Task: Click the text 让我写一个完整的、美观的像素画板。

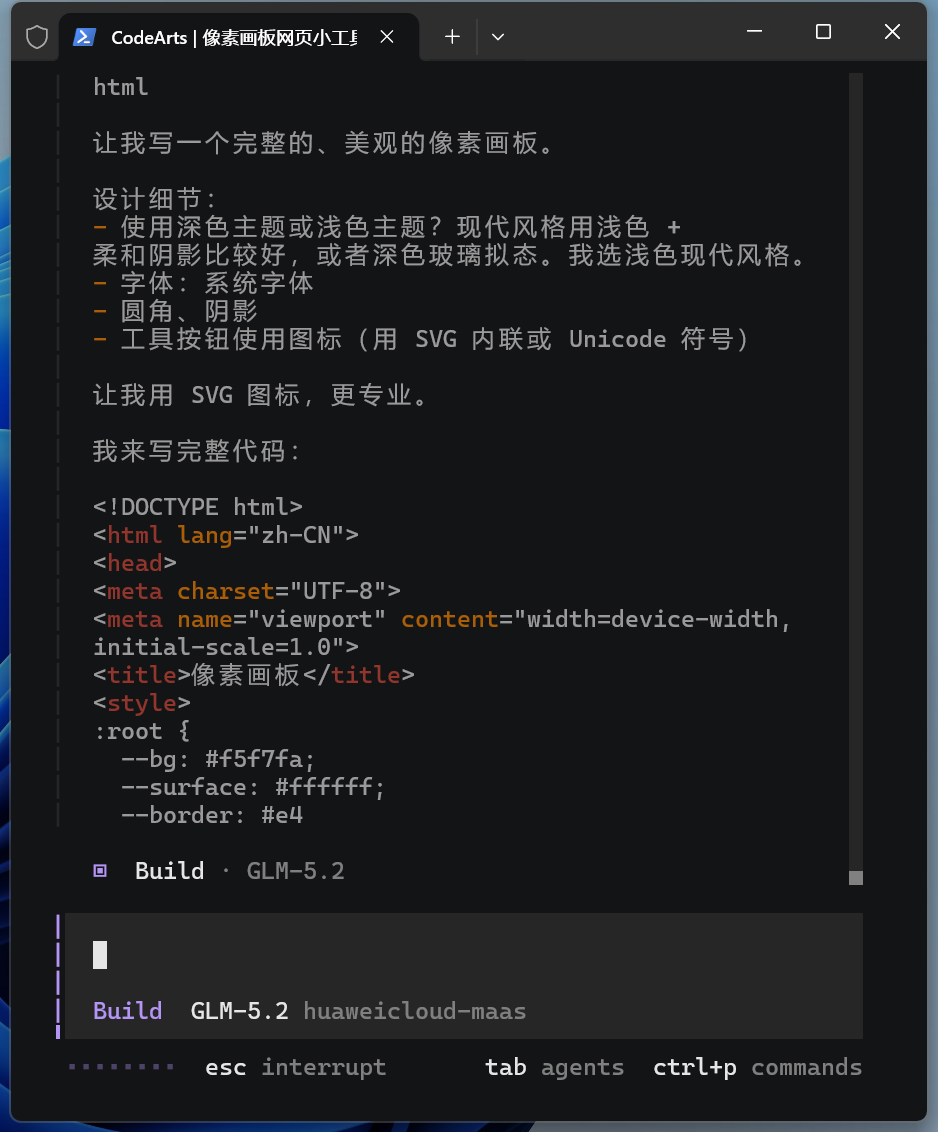Action: point(323,143)
